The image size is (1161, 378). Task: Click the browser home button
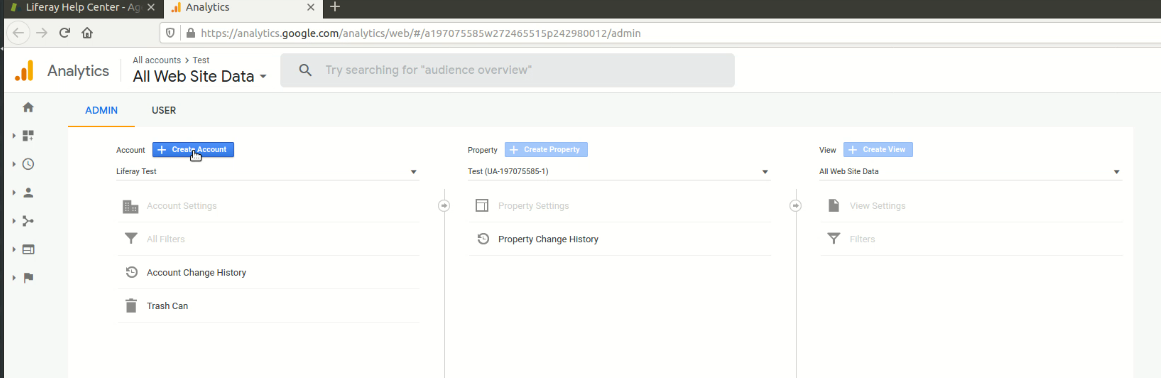point(87,33)
